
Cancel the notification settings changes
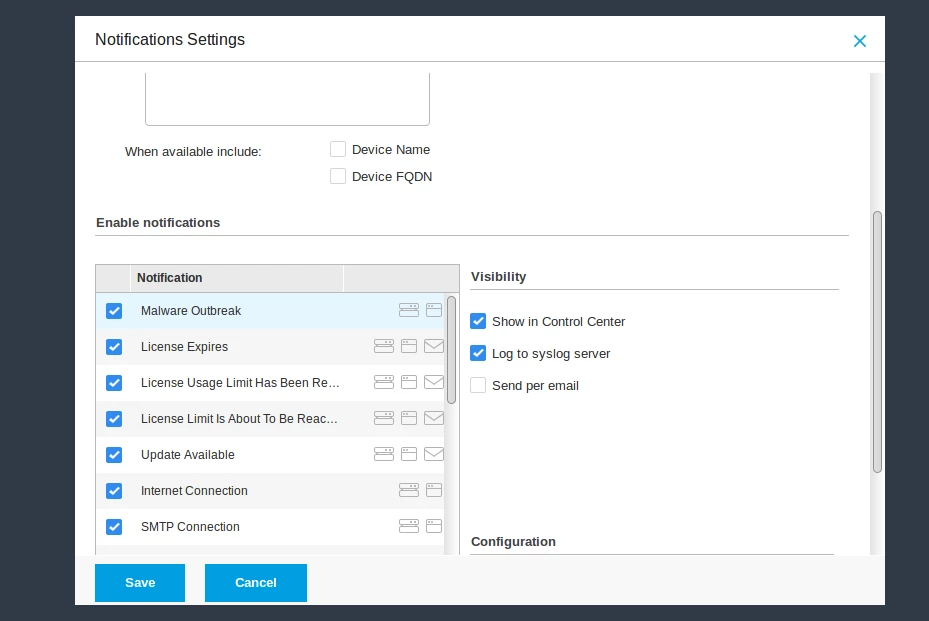pos(256,583)
